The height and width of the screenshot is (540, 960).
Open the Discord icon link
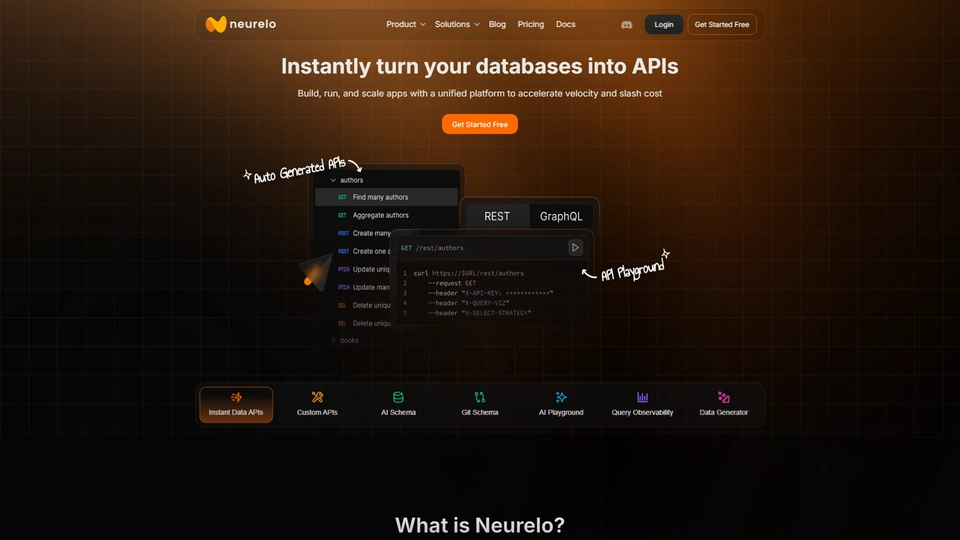pos(626,24)
